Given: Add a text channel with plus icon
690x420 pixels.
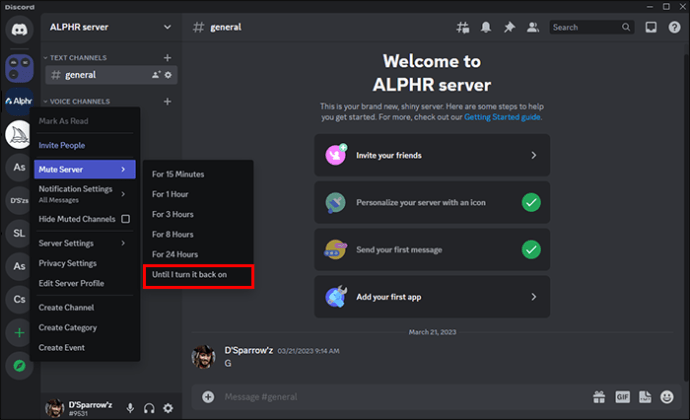Looking at the screenshot, I should pyautogui.click(x=167, y=58).
